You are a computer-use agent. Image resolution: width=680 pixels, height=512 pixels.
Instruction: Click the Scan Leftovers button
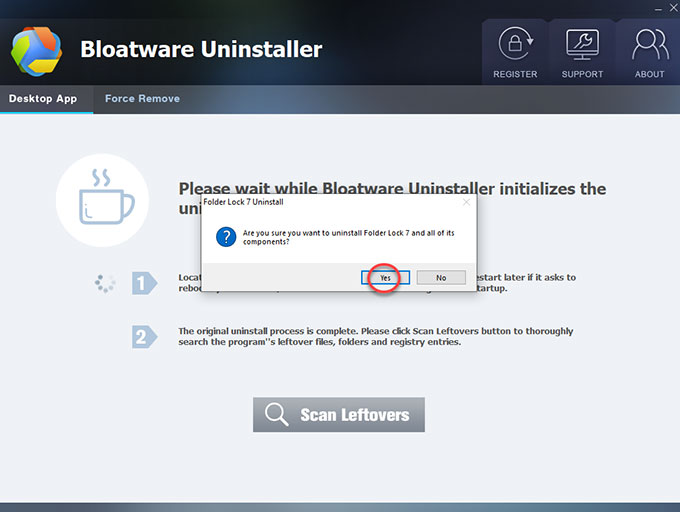click(339, 414)
